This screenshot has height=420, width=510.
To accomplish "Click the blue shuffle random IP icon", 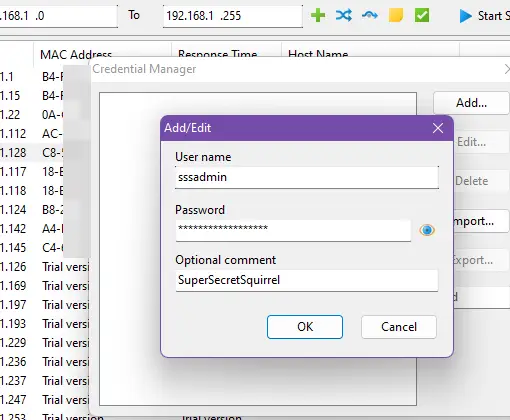I will [x=344, y=15].
